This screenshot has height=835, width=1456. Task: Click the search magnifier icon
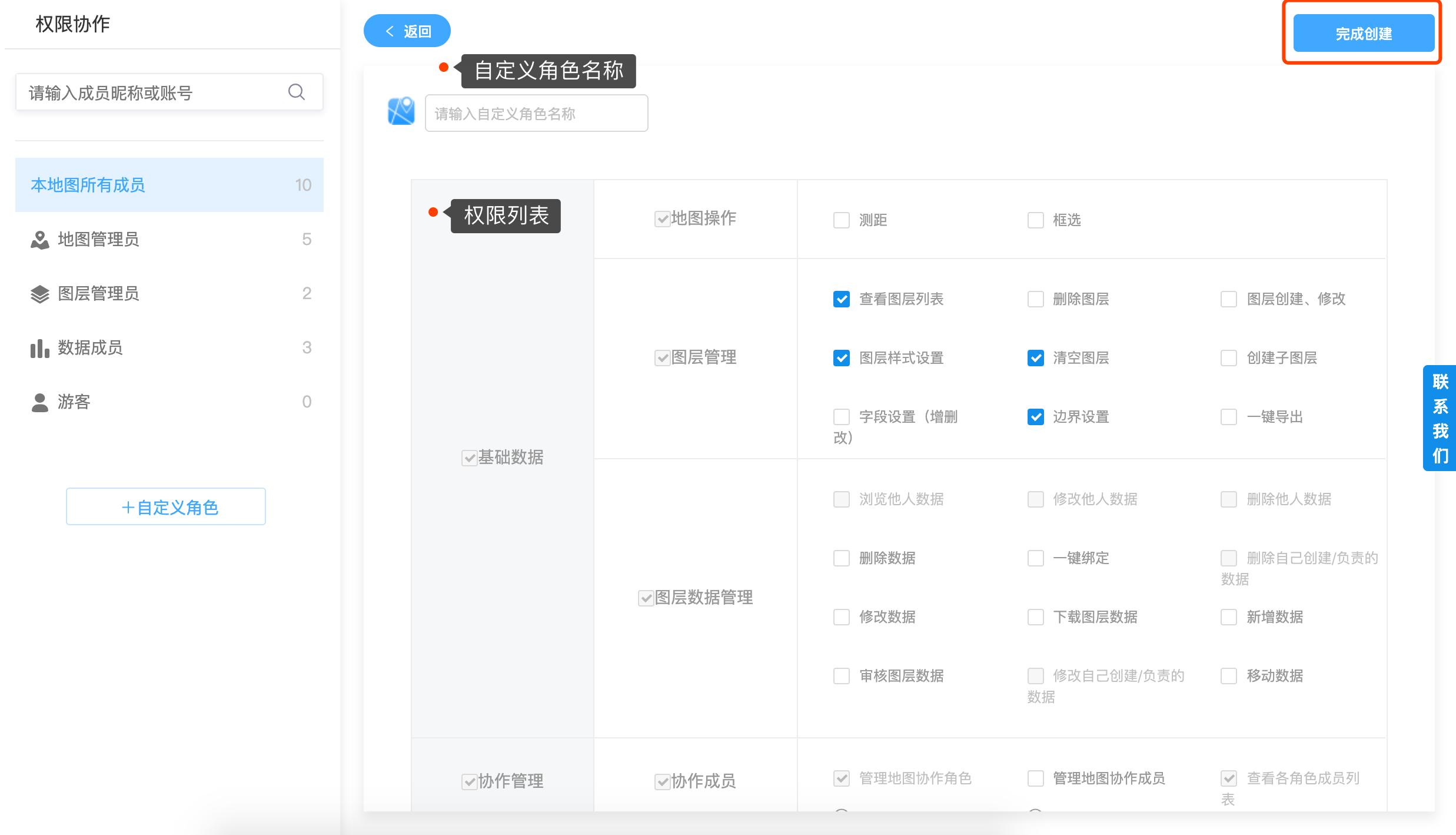point(297,92)
